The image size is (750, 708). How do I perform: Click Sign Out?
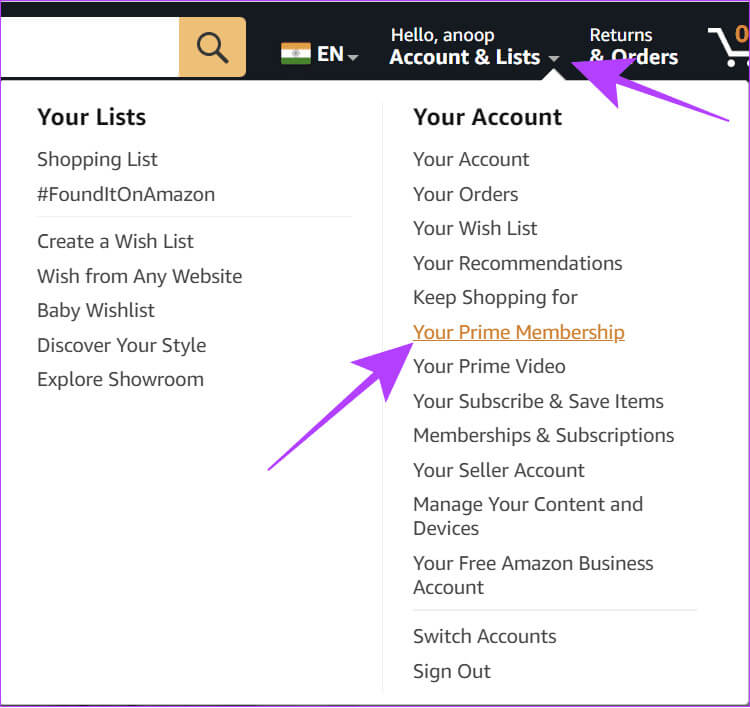click(x=452, y=671)
